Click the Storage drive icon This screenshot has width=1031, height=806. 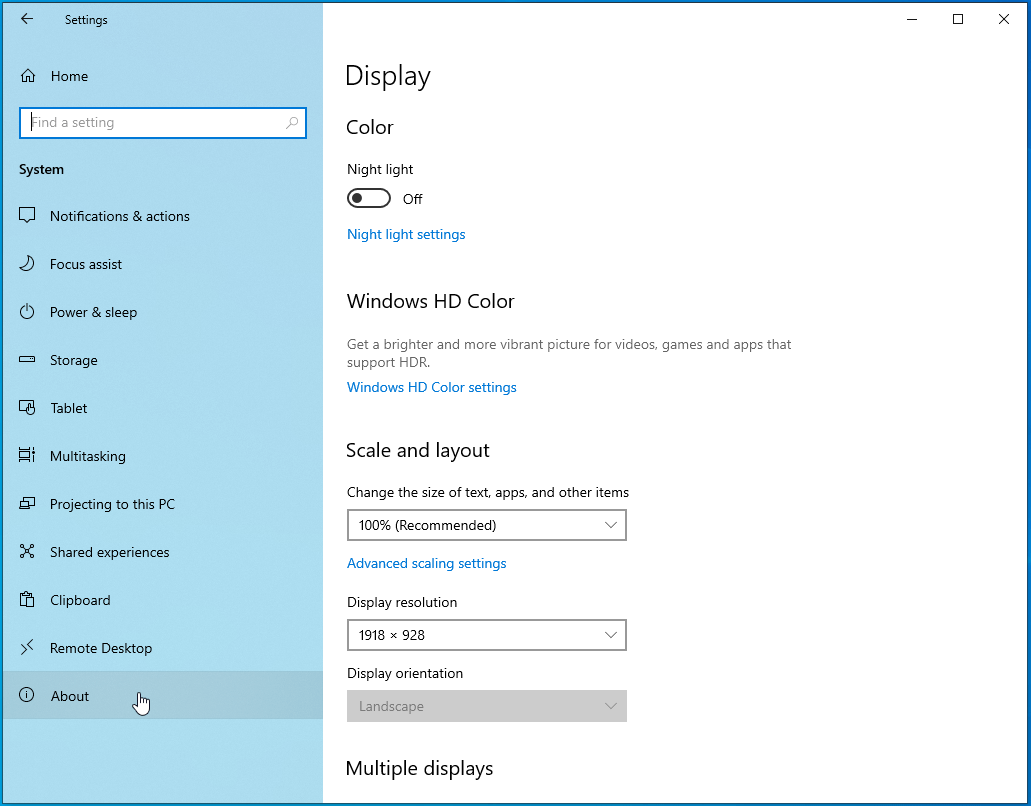coord(27,360)
